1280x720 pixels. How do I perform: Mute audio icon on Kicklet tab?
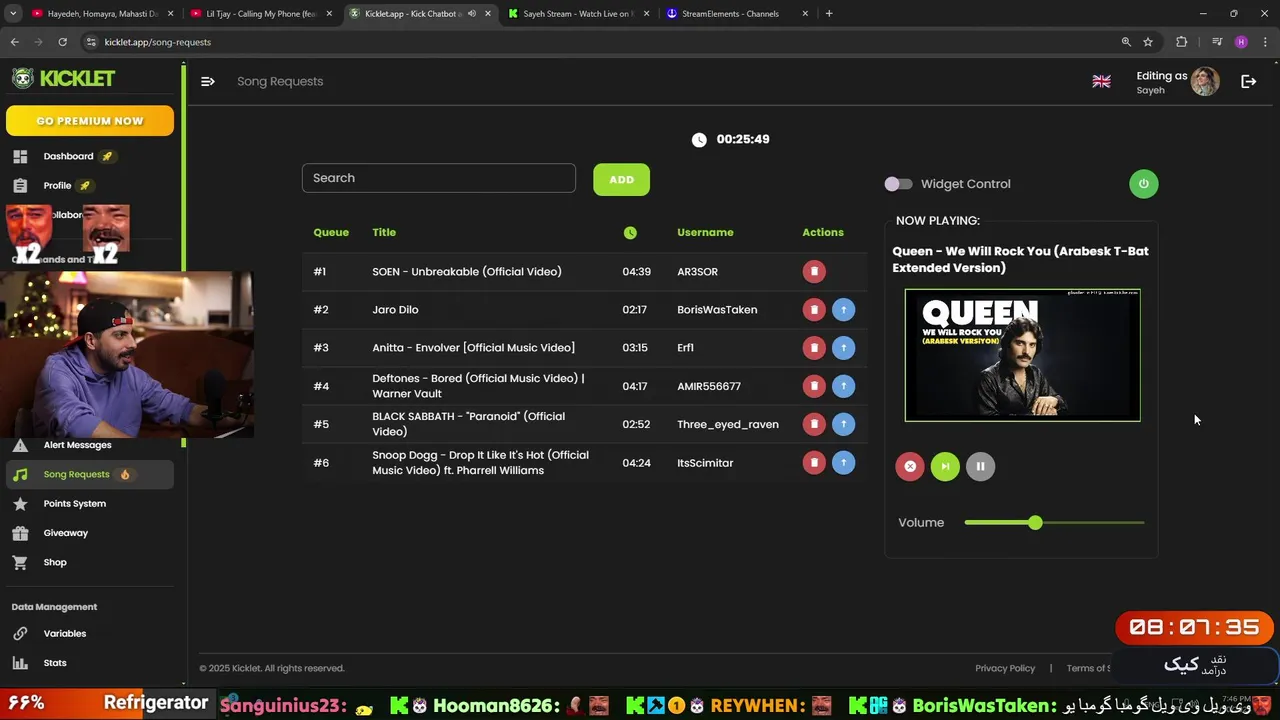[472, 14]
